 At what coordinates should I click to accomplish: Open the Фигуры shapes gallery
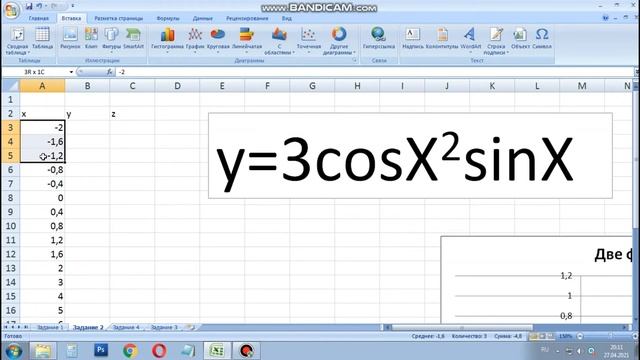pos(111,39)
